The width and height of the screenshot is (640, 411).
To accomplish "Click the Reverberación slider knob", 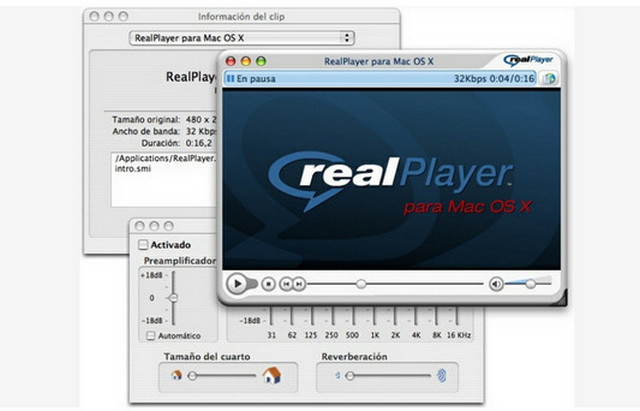I will tap(350, 376).
